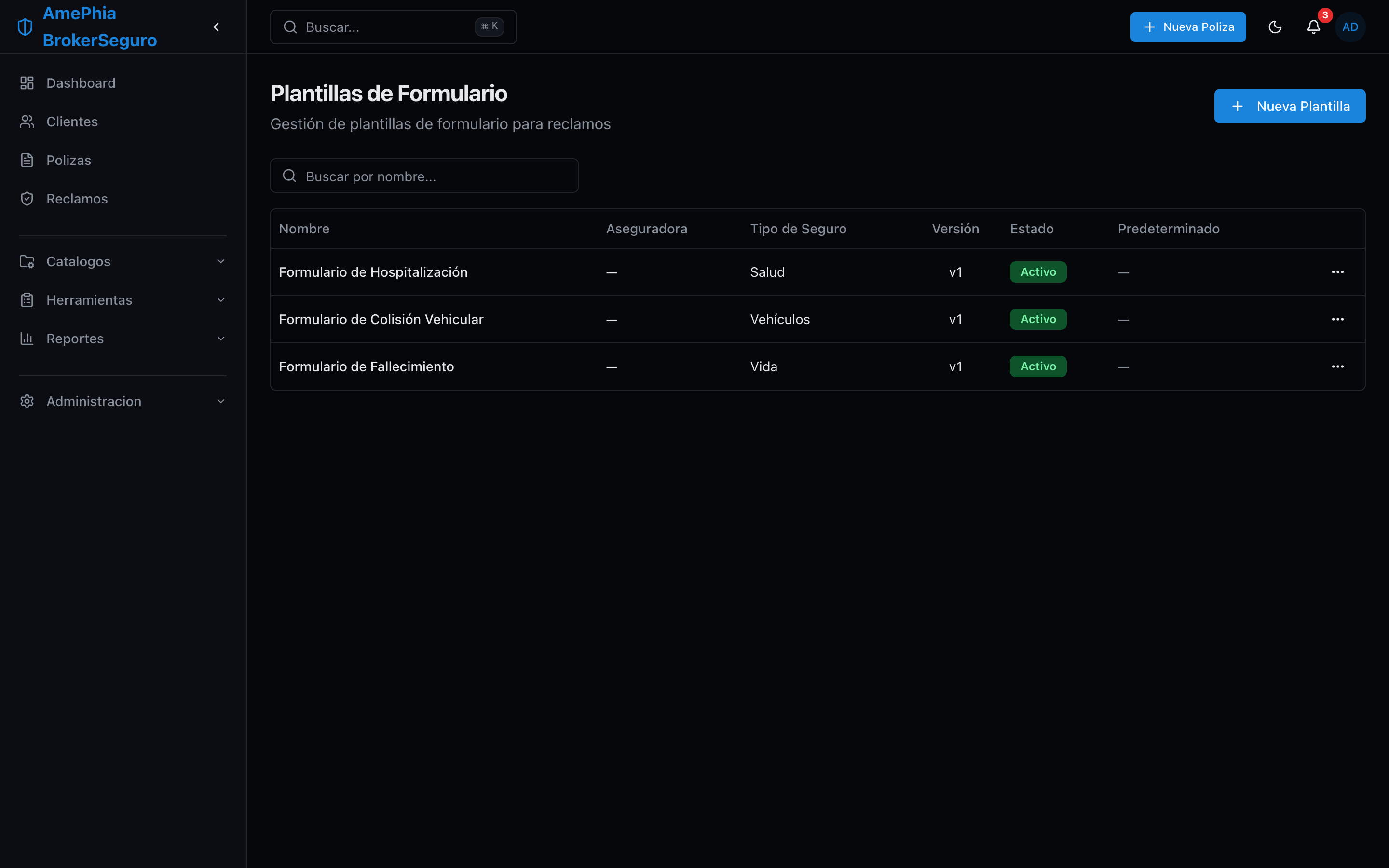Screen dimensions: 1389x868
Task: Select the Formulario de Fallecimiento name
Action: (366, 366)
